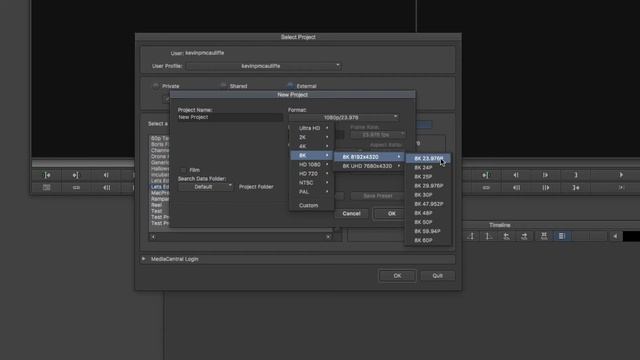
Task: Click rounded rectangle icon under source monitor
Action: pos(76,188)
